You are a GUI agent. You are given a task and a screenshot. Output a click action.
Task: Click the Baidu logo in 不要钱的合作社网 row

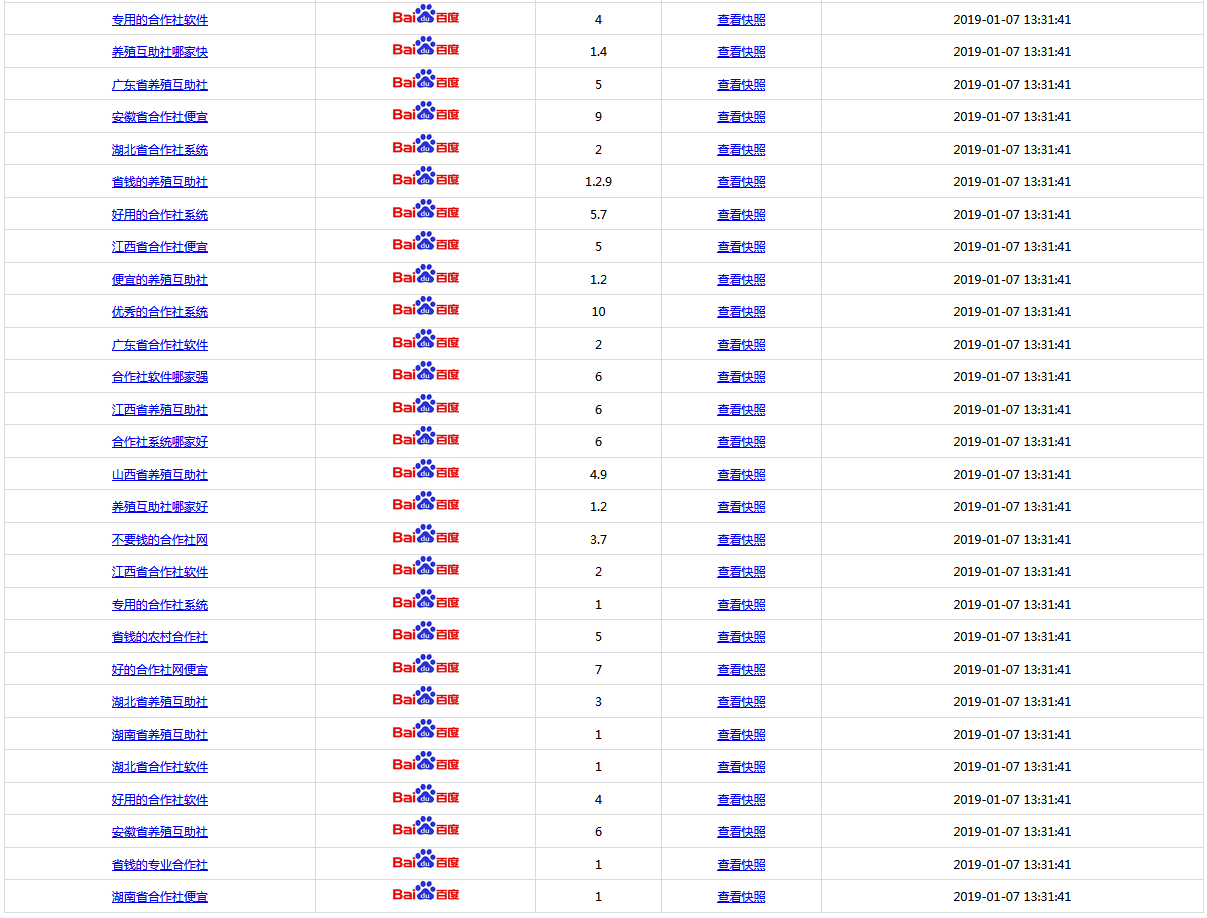pyautogui.click(x=426, y=536)
